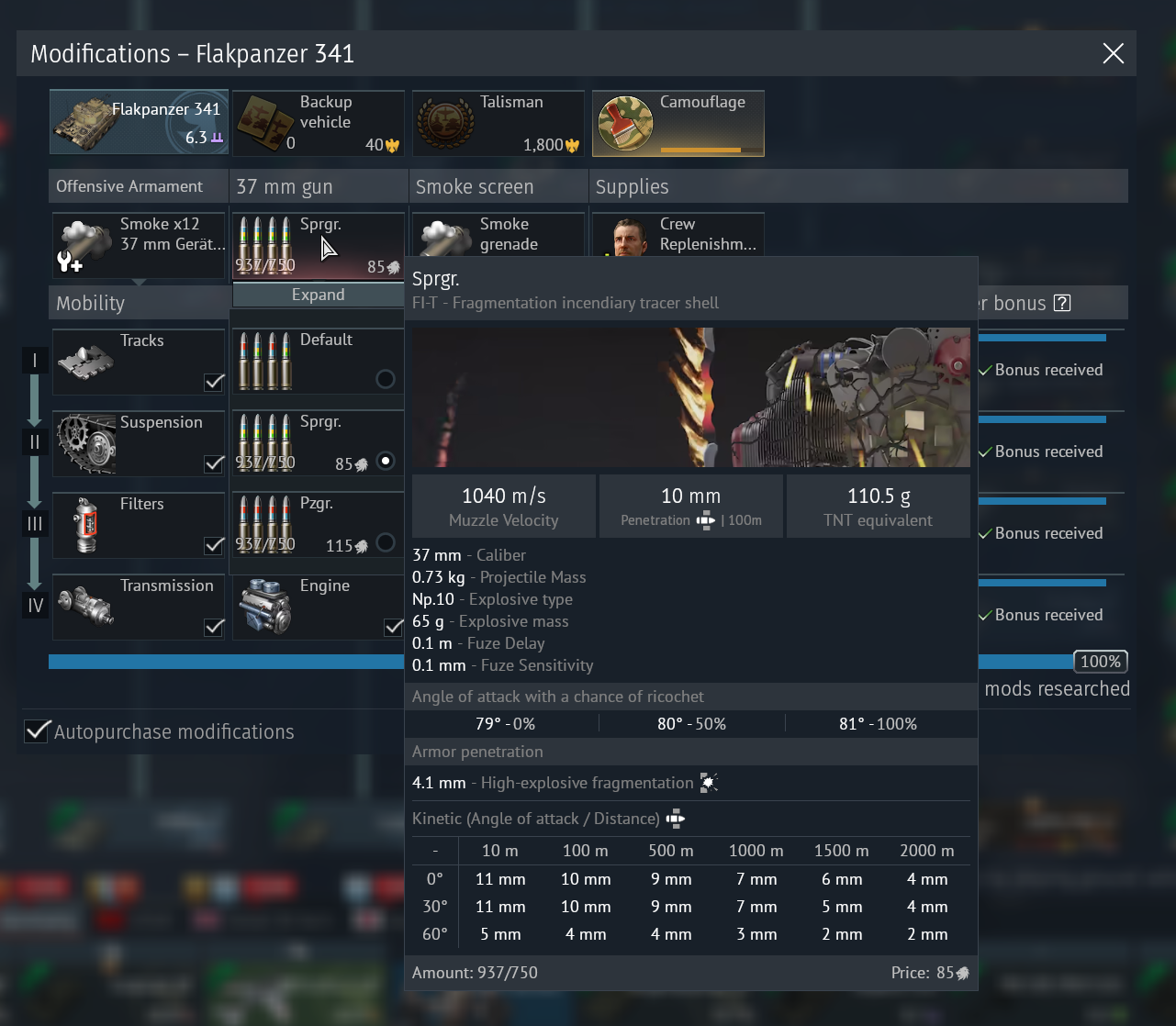Toggle the Tracks modification checkbox
The image size is (1176, 1026).
(x=214, y=382)
